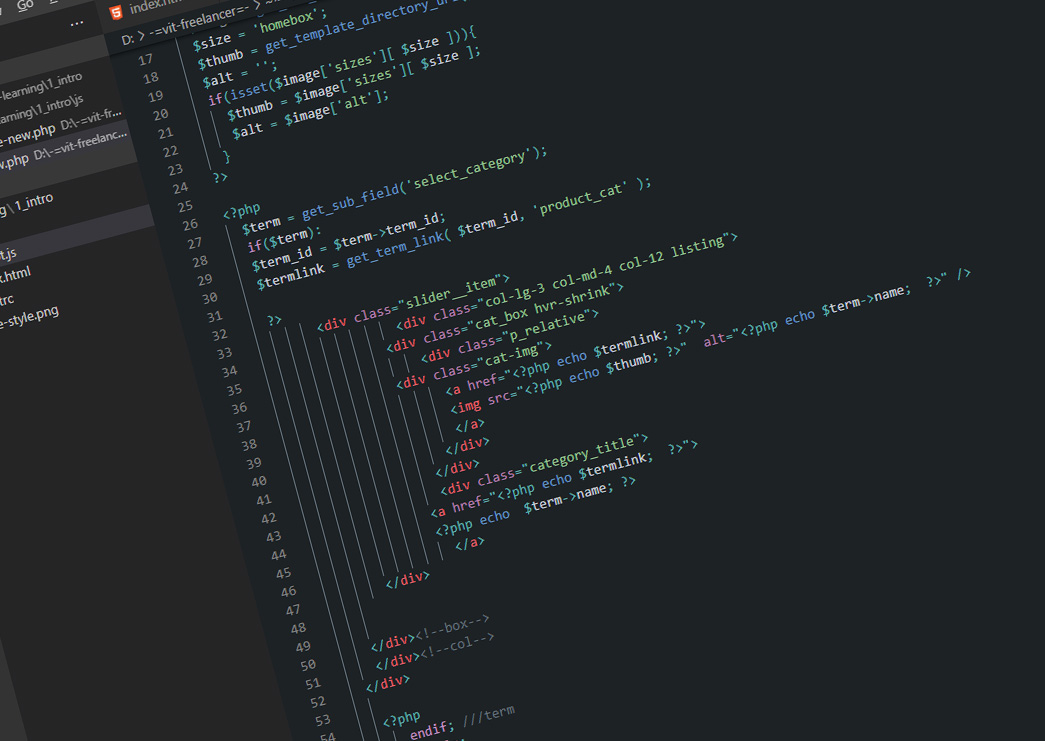Click line number 47 in the gutter
Screen dimensions: 1045x741
(293, 610)
